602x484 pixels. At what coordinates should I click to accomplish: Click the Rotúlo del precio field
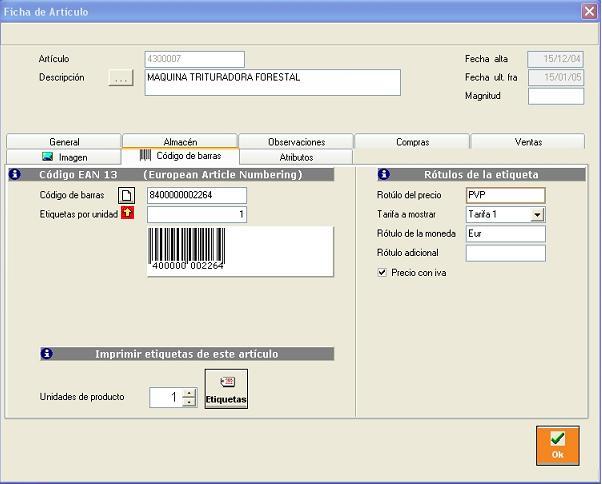coord(506,195)
